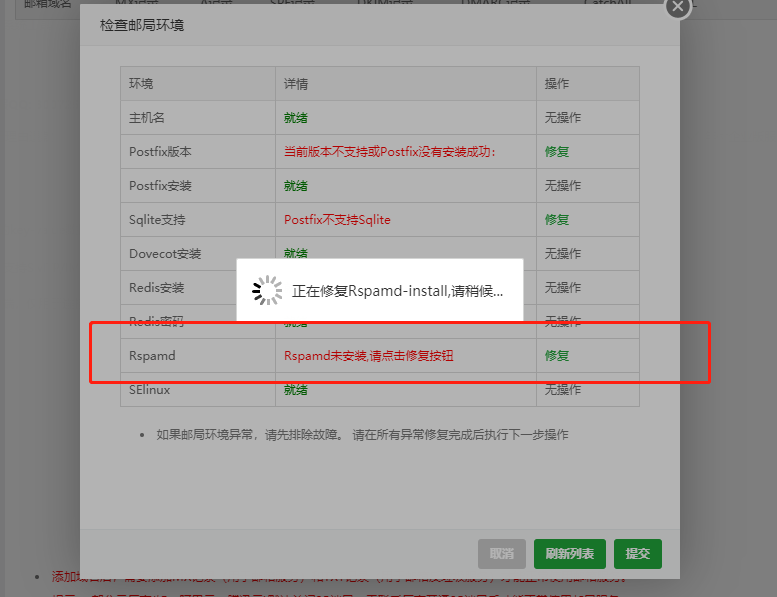The image size is (777, 597).
Task: Select the 主机名 environment cell
Action: click(x=198, y=117)
